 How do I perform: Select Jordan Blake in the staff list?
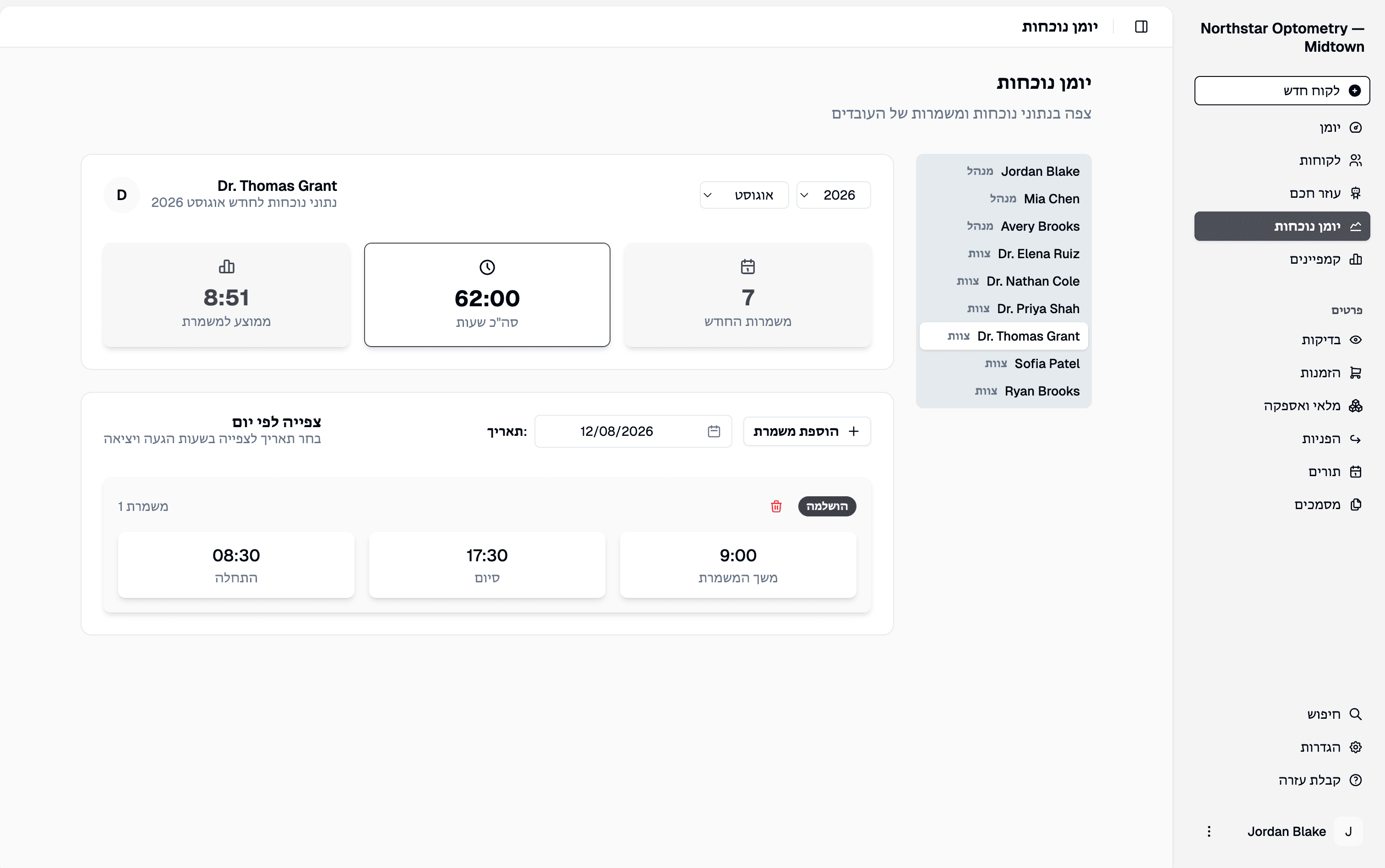click(1004, 171)
